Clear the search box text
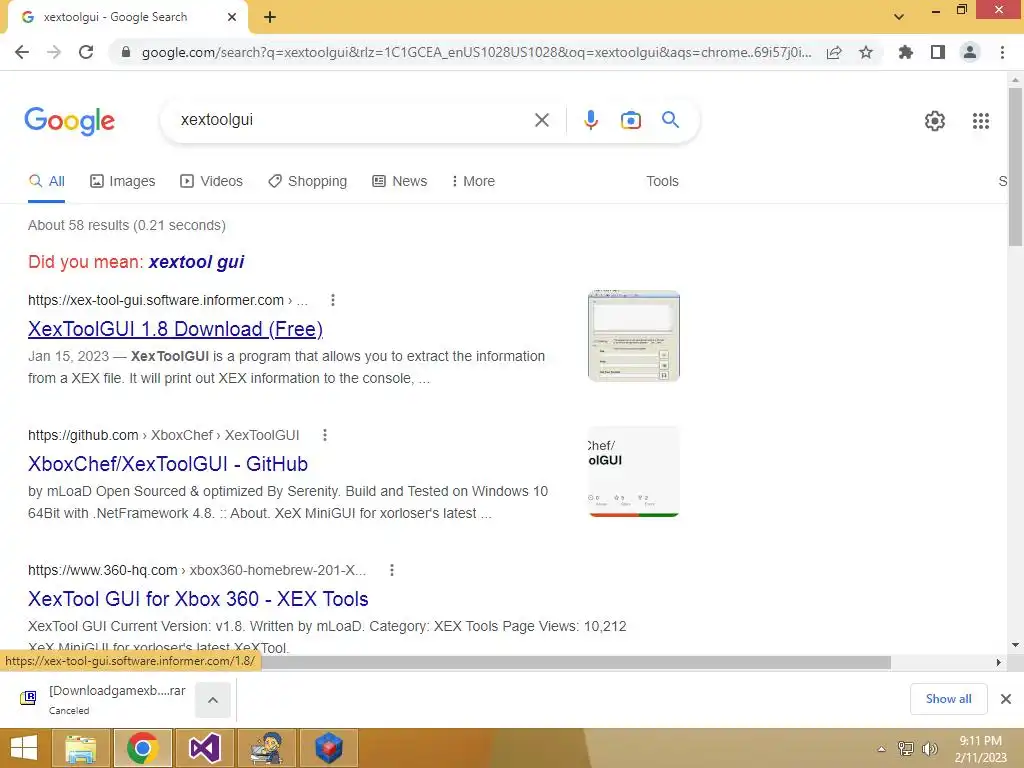The height and width of the screenshot is (768, 1024). (541, 120)
